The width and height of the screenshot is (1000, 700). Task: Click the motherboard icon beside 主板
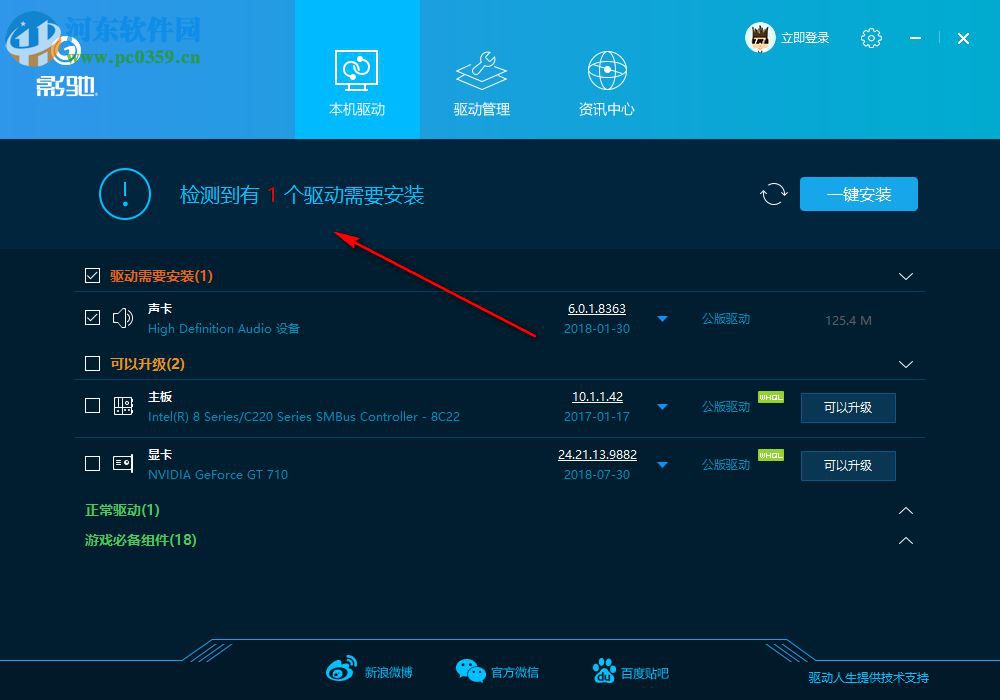122,406
